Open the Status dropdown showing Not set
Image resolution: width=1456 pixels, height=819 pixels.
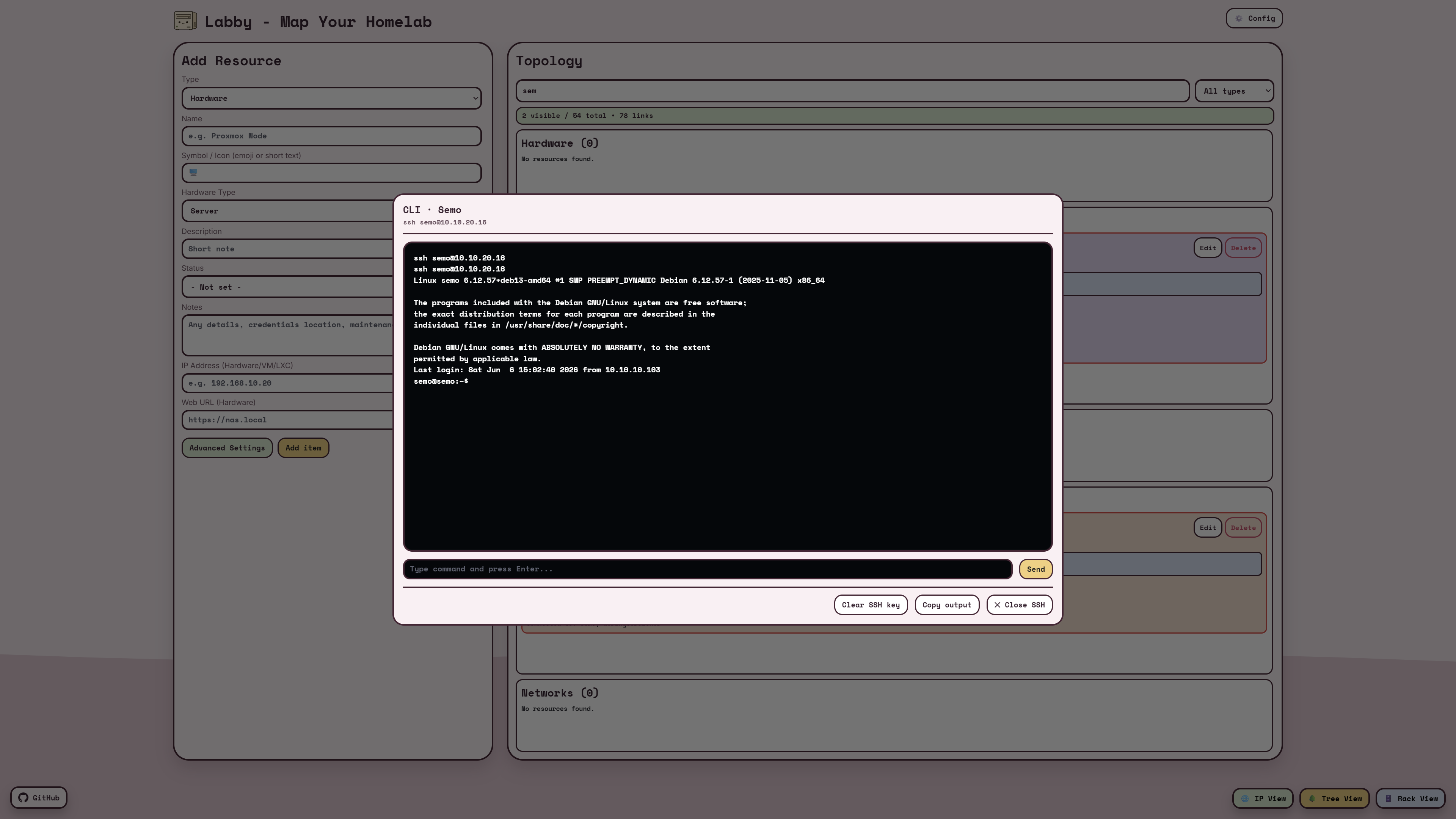[x=288, y=287]
